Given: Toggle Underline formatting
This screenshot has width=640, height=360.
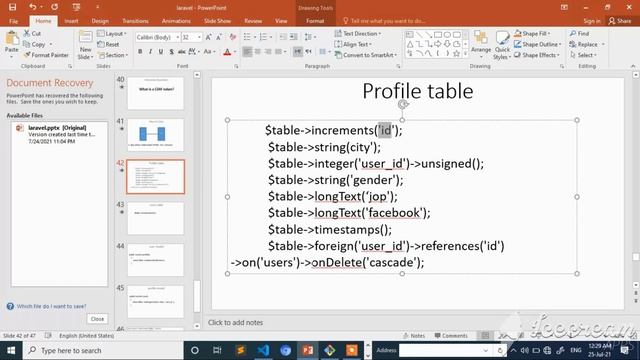Looking at the screenshot, I should tap(161, 52).
